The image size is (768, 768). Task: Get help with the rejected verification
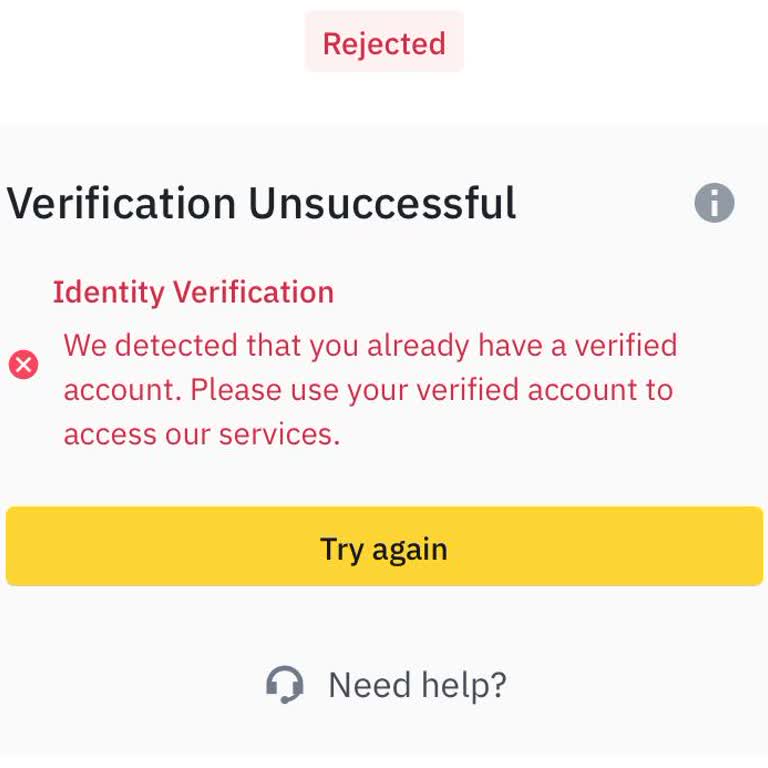(x=417, y=685)
